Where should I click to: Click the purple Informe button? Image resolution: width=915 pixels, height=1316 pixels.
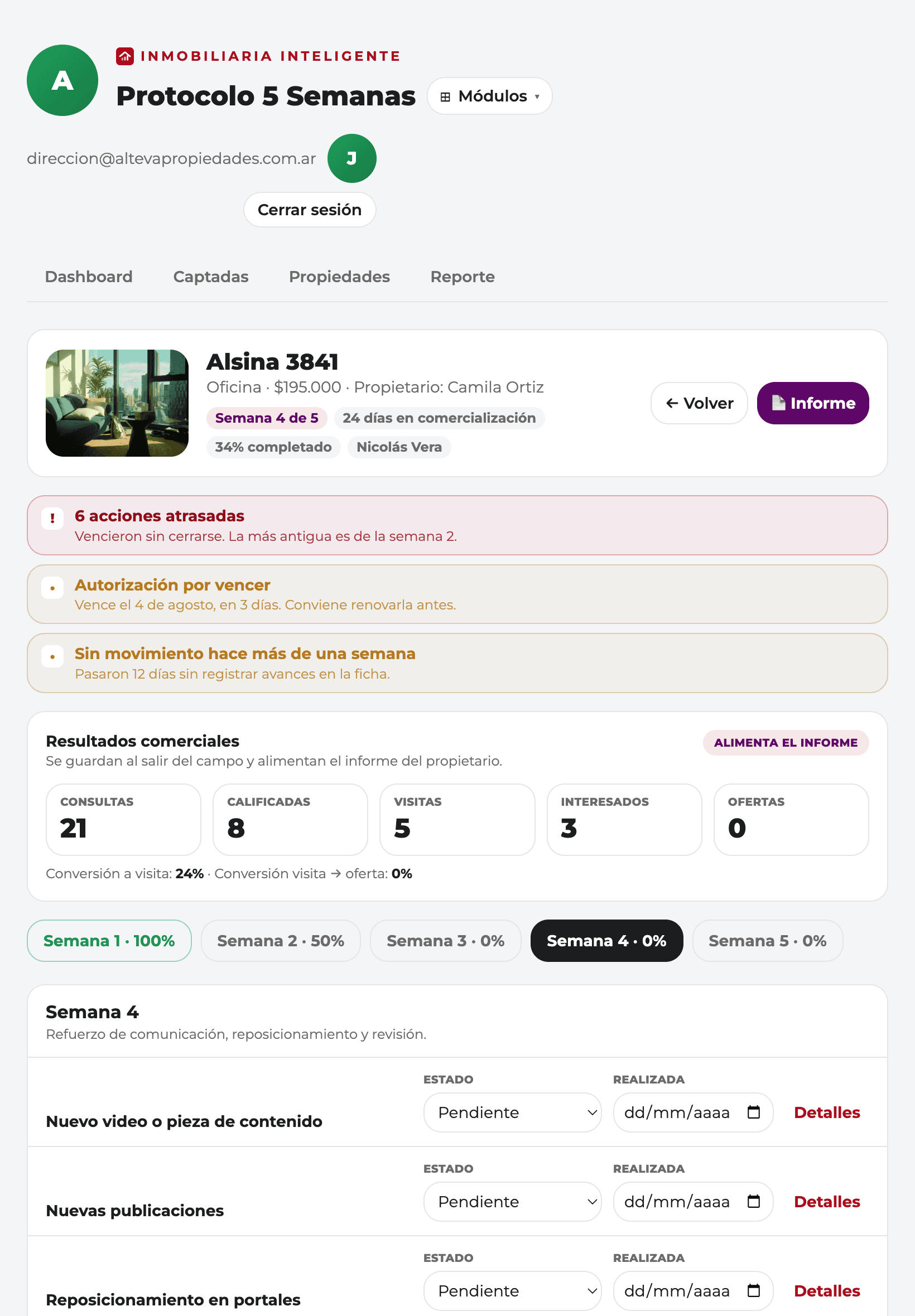812,403
